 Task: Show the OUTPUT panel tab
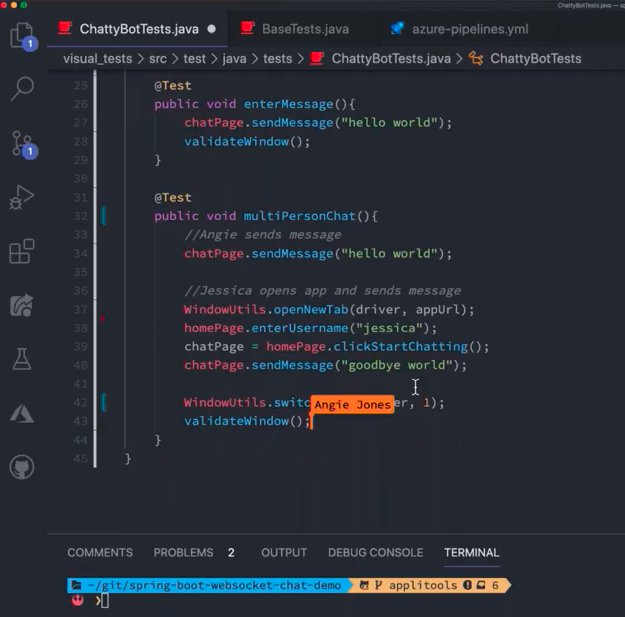point(284,552)
